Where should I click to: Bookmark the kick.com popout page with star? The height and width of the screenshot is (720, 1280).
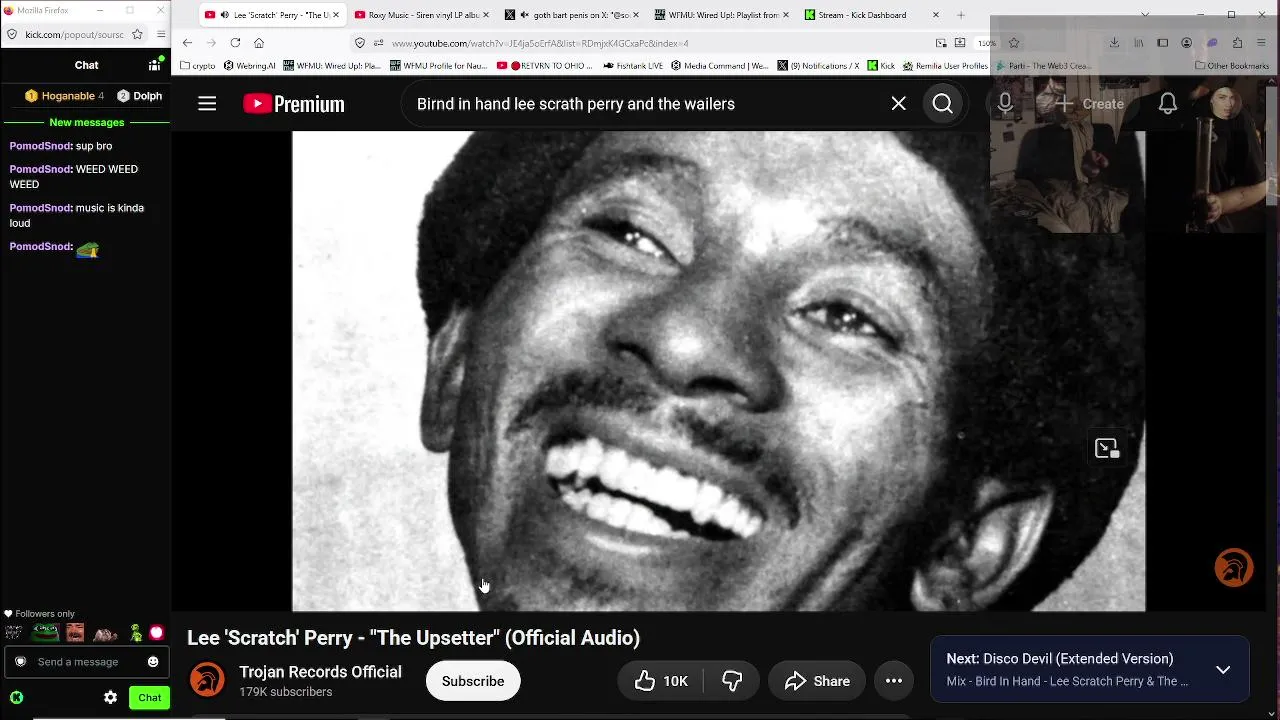pos(137,34)
